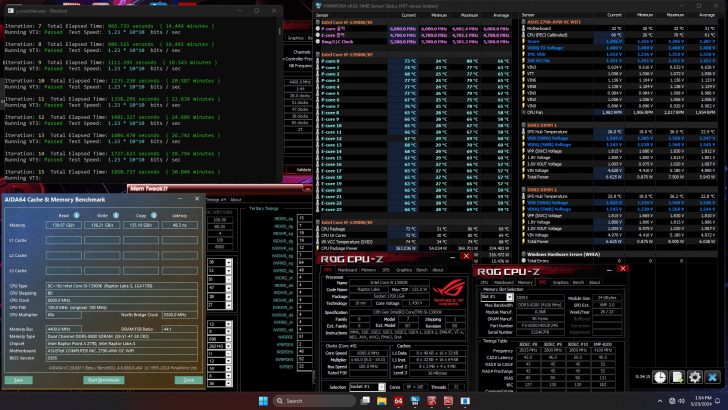This screenshot has height=410, width=728.
Task: Show hidden system tray icons chevron
Action: pos(660,401)
